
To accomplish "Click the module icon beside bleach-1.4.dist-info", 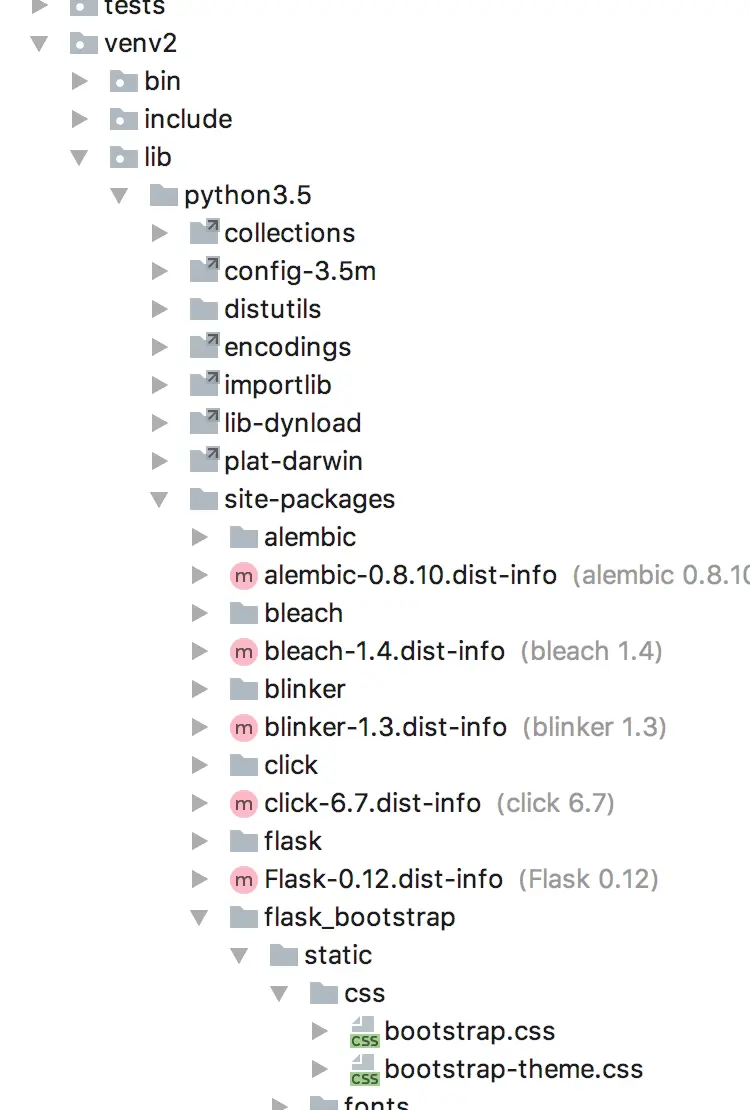I will [244, 651].
